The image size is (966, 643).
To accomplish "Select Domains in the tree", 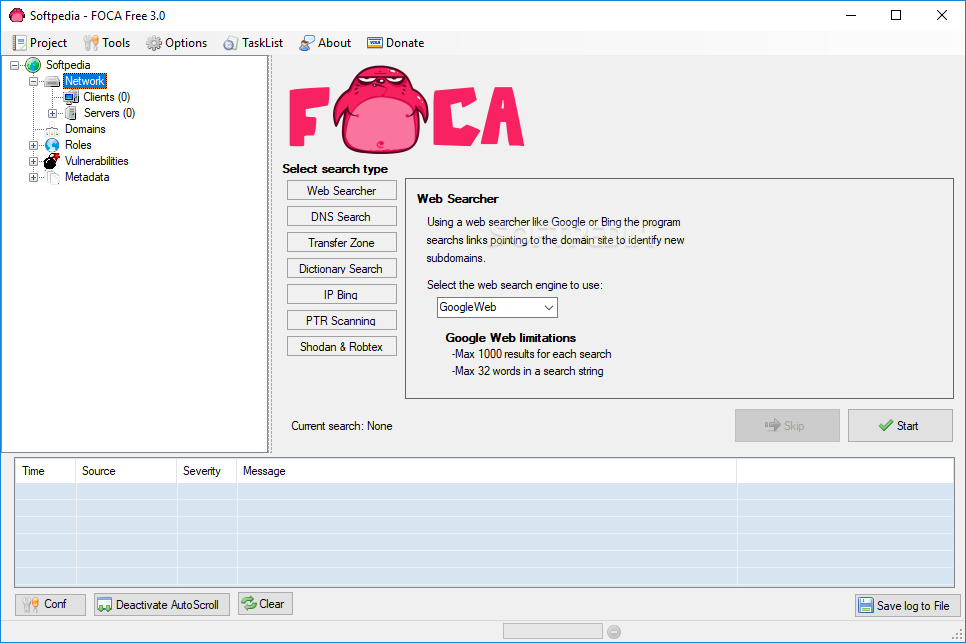I will [85, 129].
